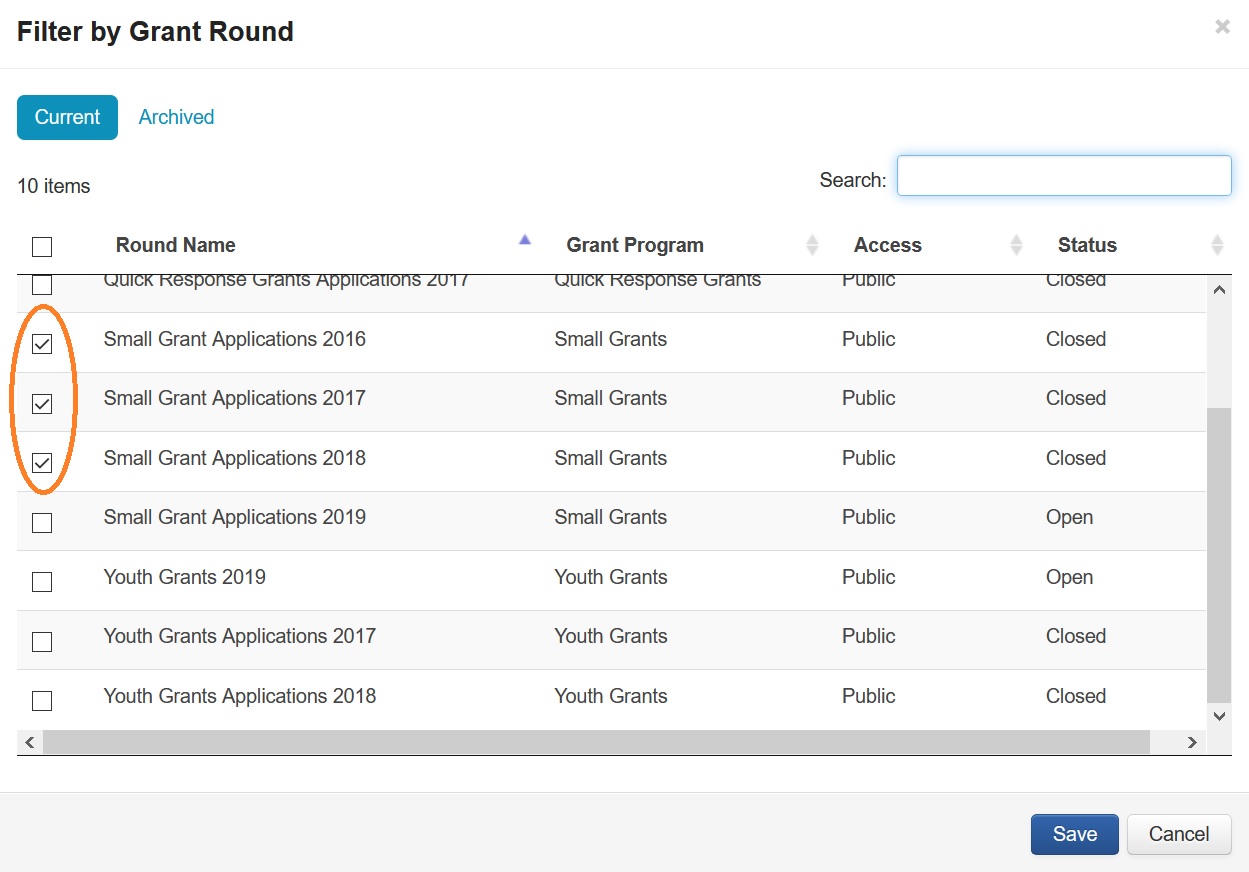Screen dimensions: 1249x872
Task: Select Youth Grants Applications 2018 checkbox
Action: pyautogui.click(x=42, y=701)
